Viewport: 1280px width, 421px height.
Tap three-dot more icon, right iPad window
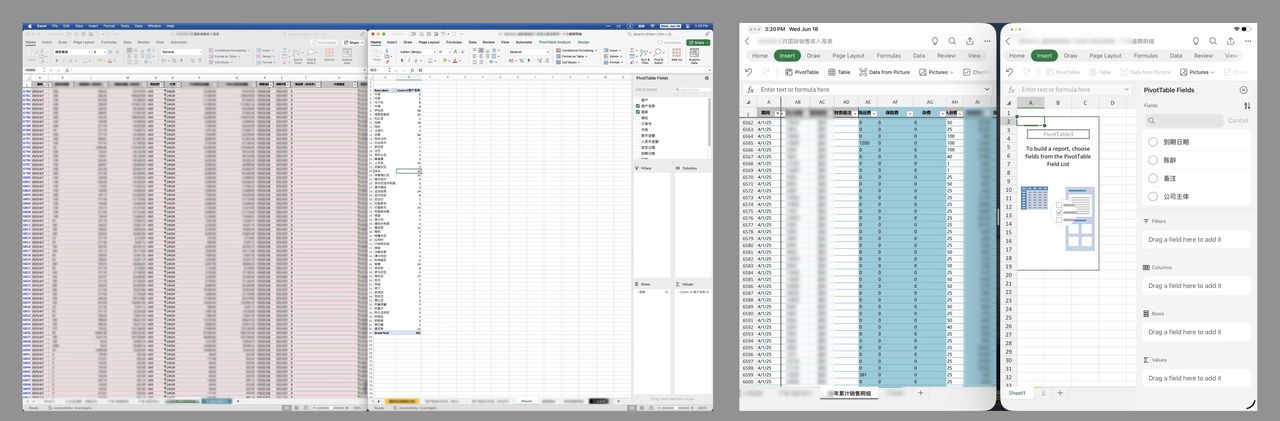click(x=1248, y=41)
